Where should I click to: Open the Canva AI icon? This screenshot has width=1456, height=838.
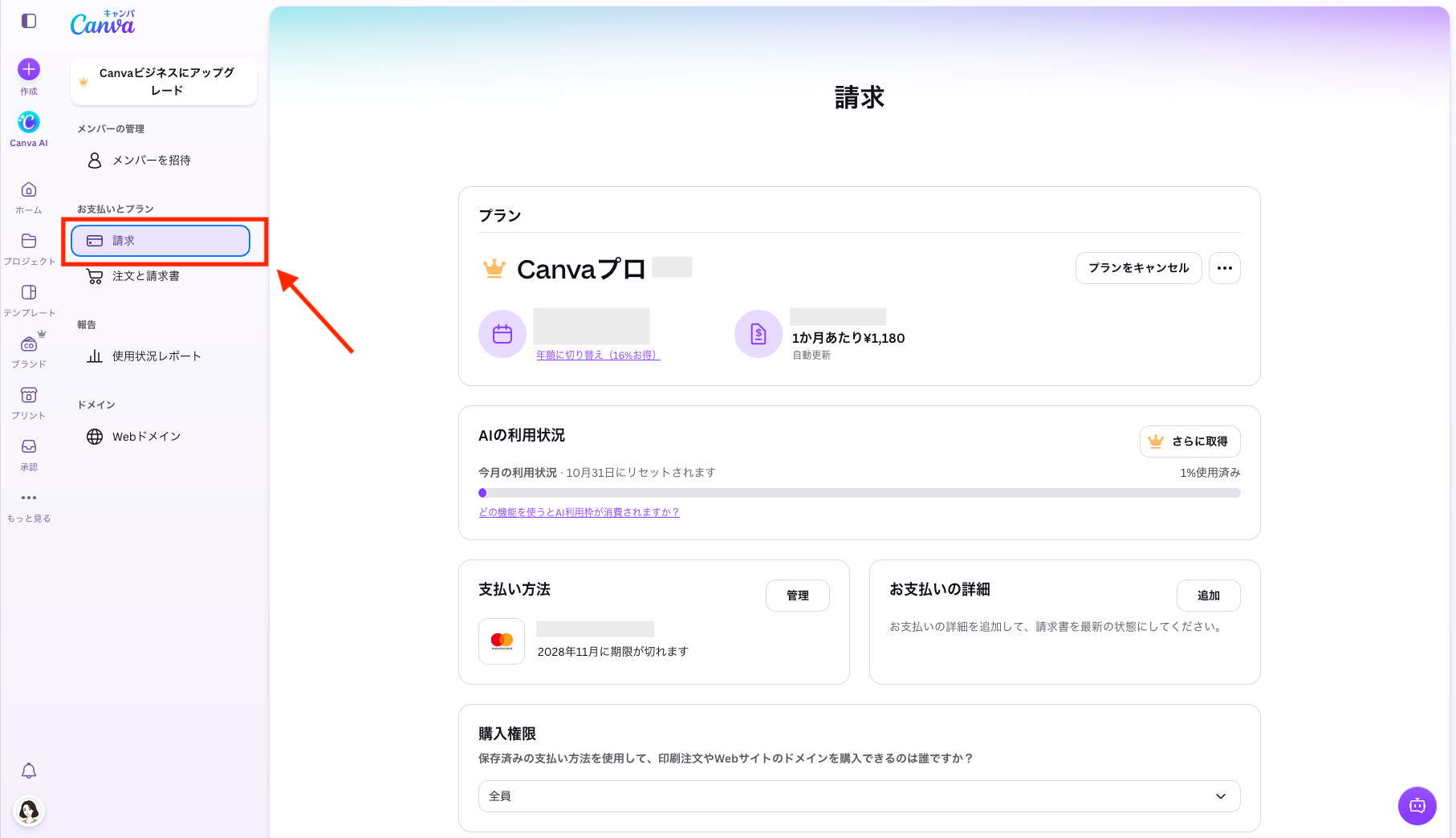click(29, 121)
